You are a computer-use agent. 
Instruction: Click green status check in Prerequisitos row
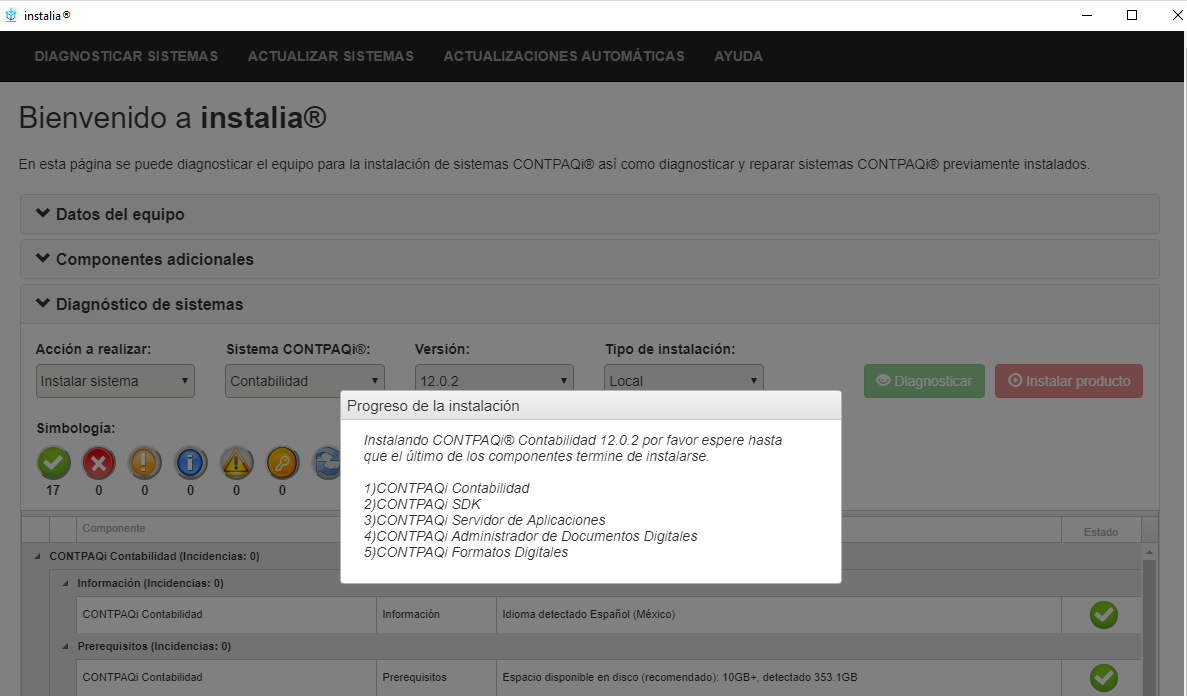pyautogui.click(x=1103, y=678)
